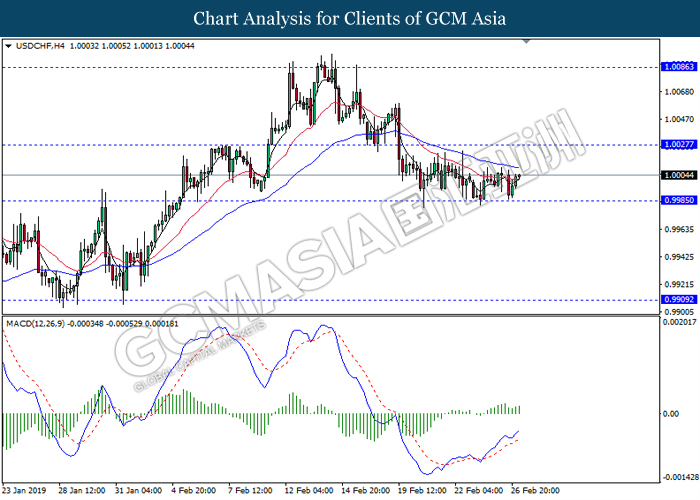The height and width of the screenshot is (500, 700).
Task: Click the 0.00 MACD zero level label
Action: click(671, 414)
